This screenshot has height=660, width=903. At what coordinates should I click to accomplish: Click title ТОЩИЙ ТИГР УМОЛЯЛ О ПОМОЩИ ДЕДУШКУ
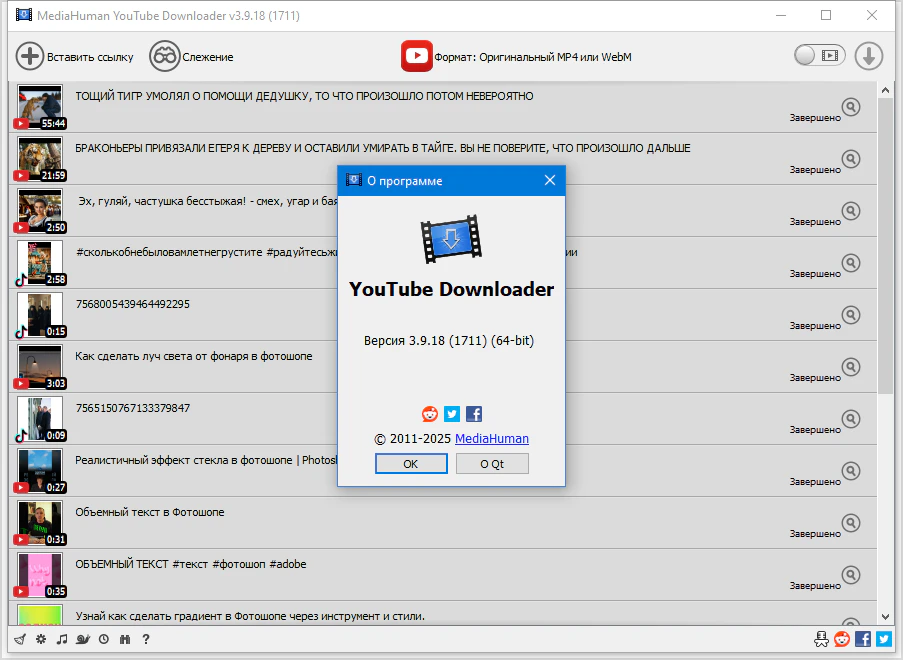tap(304, 96)
